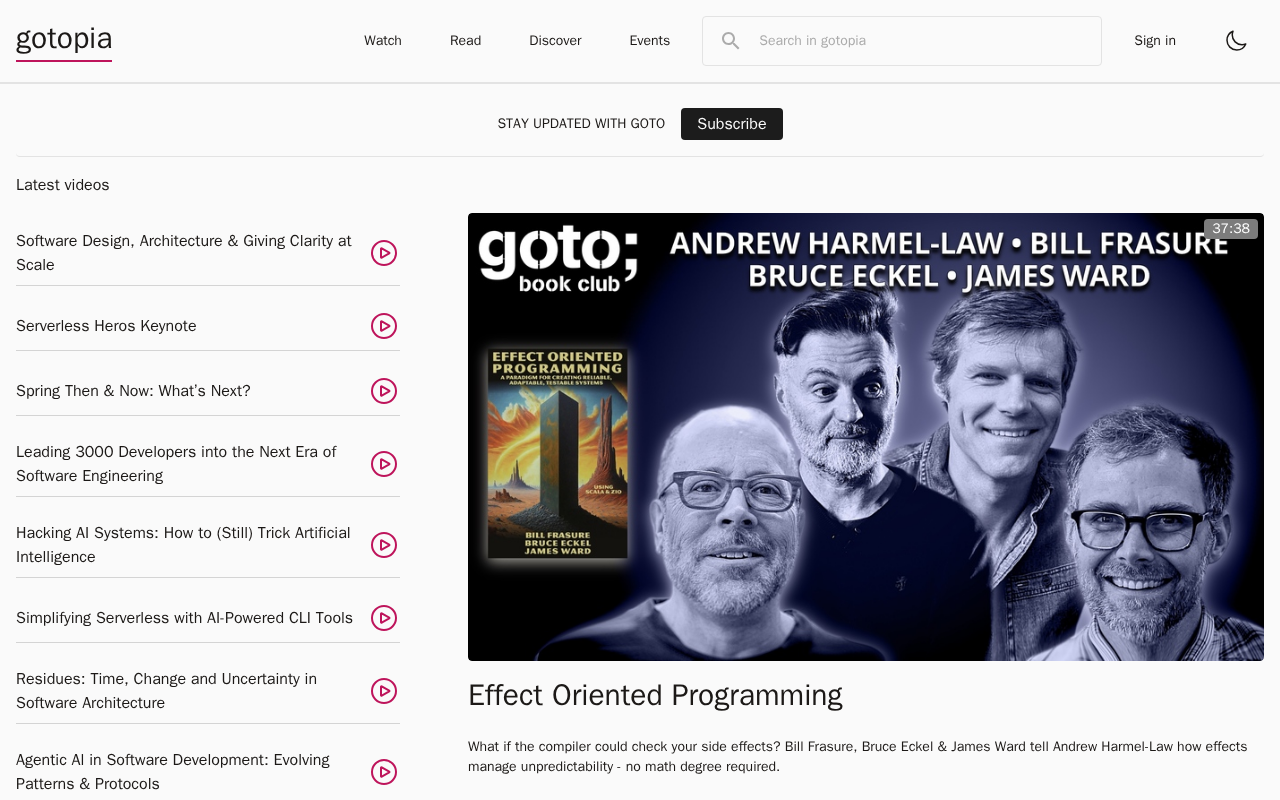This screenshot has height=800, width=1280.
Task: Click the Subscribe button
Action: coord(732,124)
